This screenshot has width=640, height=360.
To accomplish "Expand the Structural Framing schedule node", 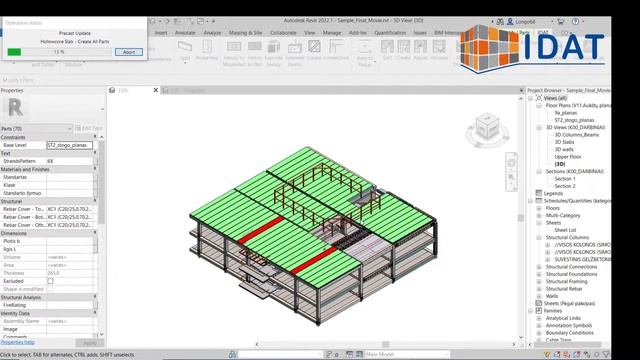I will pyautogui.click(x=539, y=282).
